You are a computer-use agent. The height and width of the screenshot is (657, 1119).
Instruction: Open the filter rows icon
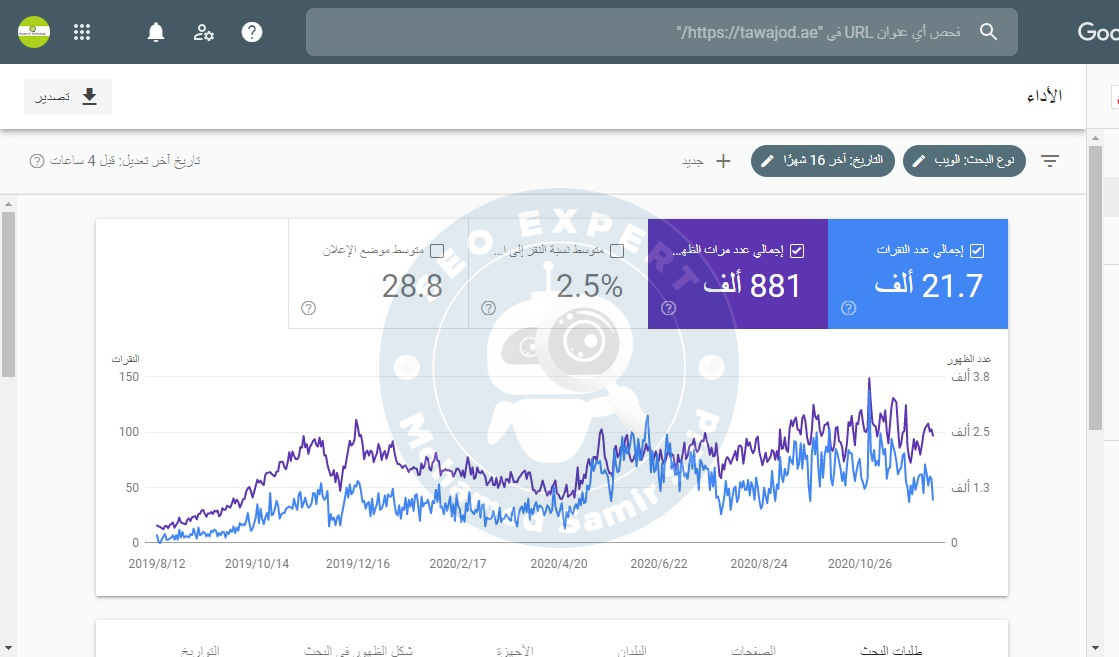click(x=1050, y=161)
